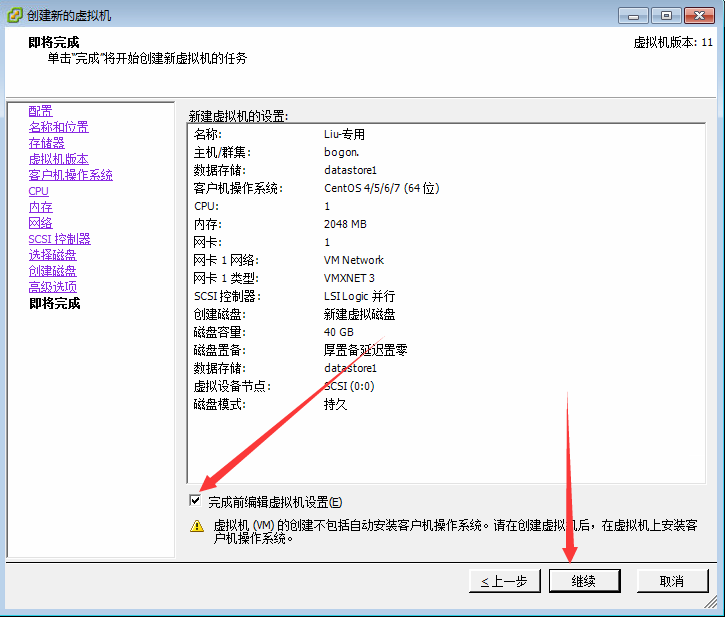Viewport: 725px width, 617px height.
Task: Select the memory value 2048 MB
Action: point(345,224)
